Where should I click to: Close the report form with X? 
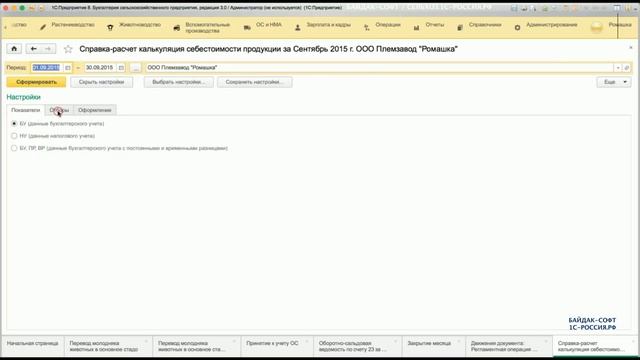coord(631,48)
